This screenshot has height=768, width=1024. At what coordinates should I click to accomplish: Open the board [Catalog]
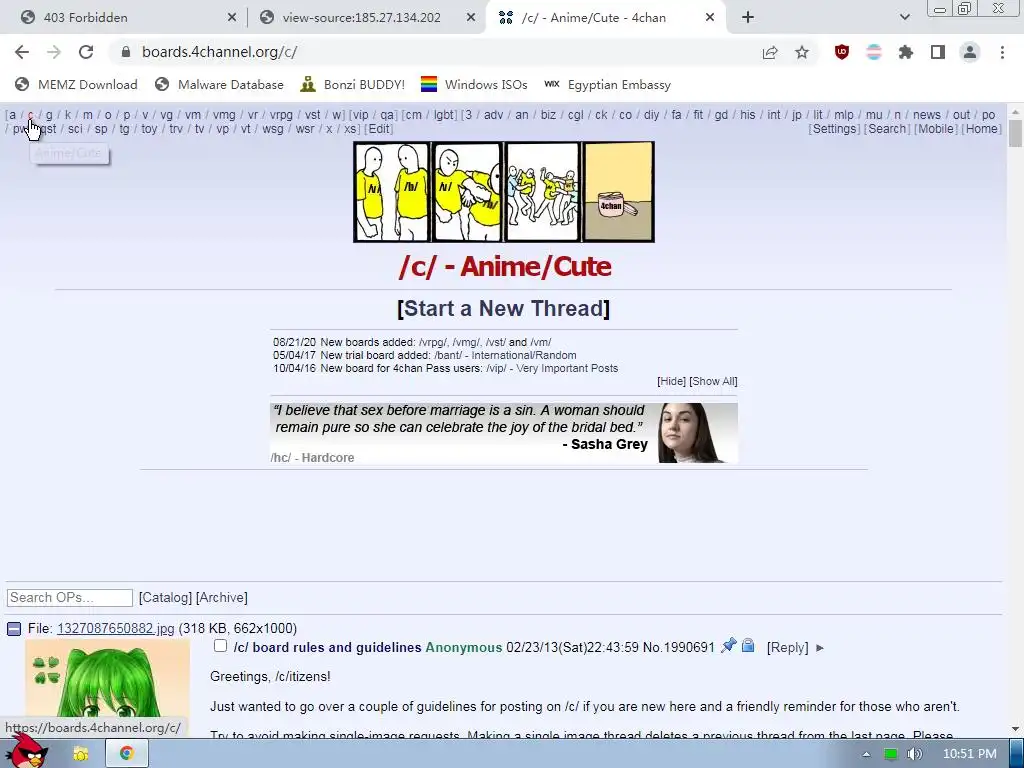click(165, 598)
